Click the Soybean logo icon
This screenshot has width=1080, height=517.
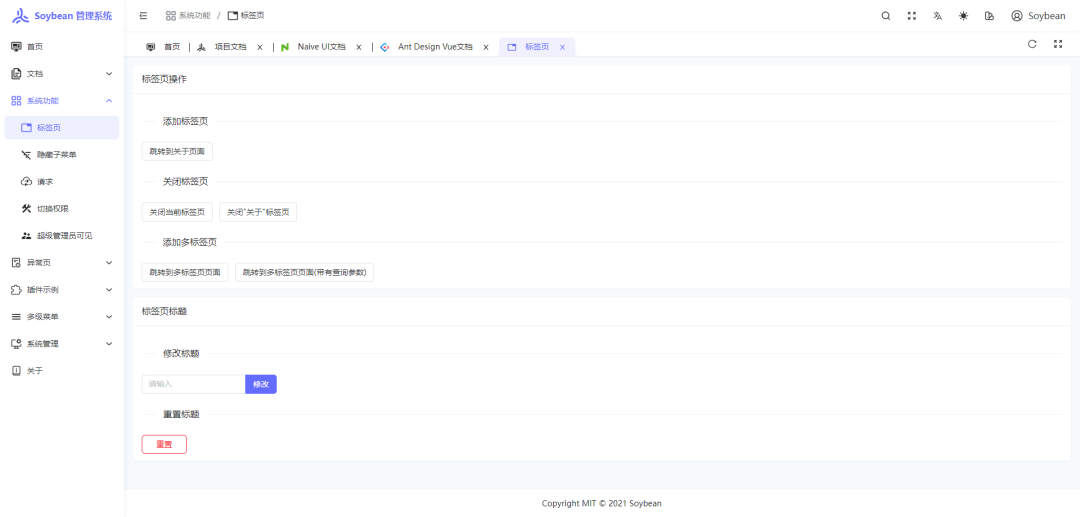point(20,16)
